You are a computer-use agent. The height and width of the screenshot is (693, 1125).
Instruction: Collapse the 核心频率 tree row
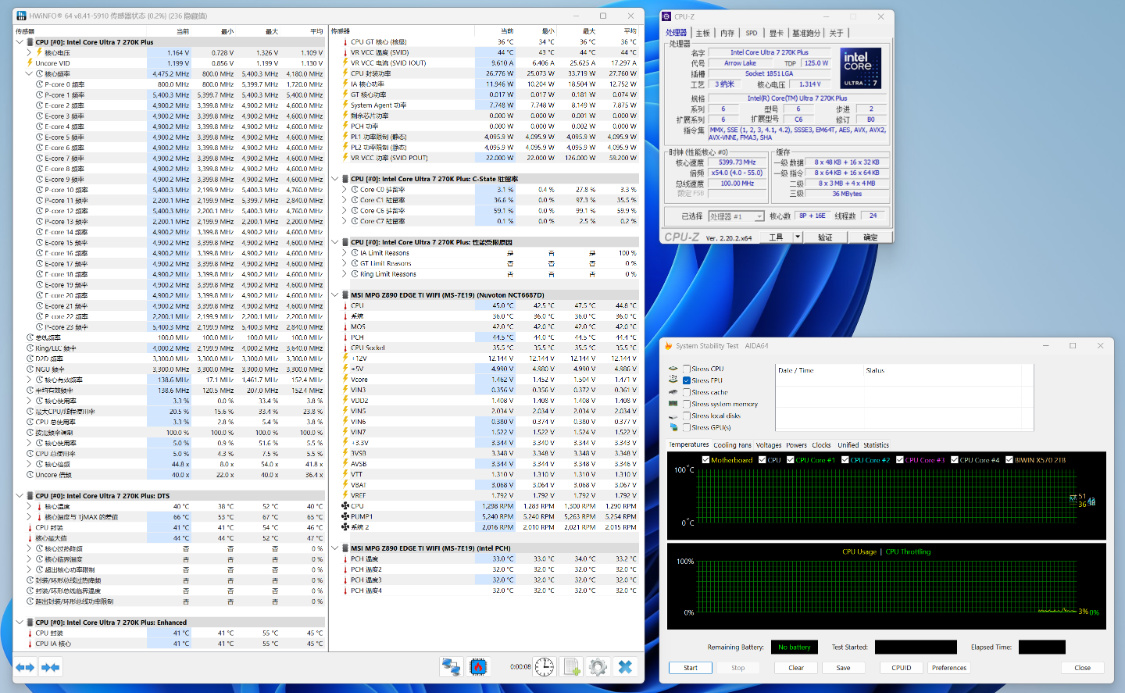(29, 74)
